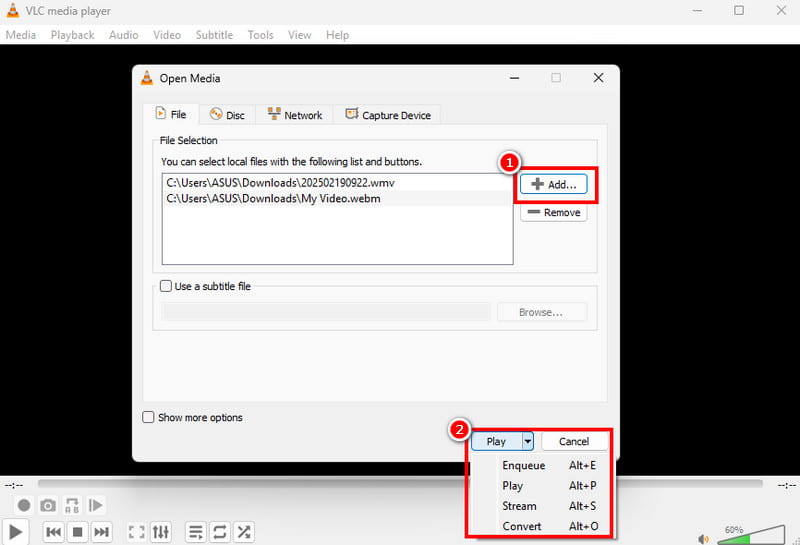Viewport: 800px width, 545px height.
Task: Switch to the Capture Device tab
Action: (x=388, y=115)
